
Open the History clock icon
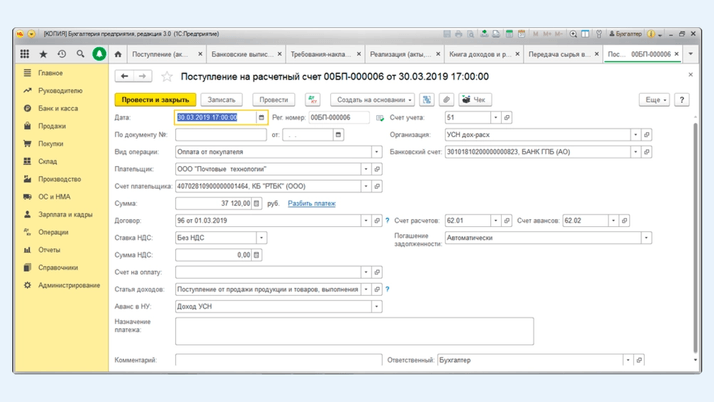click(x=62, y=54)
